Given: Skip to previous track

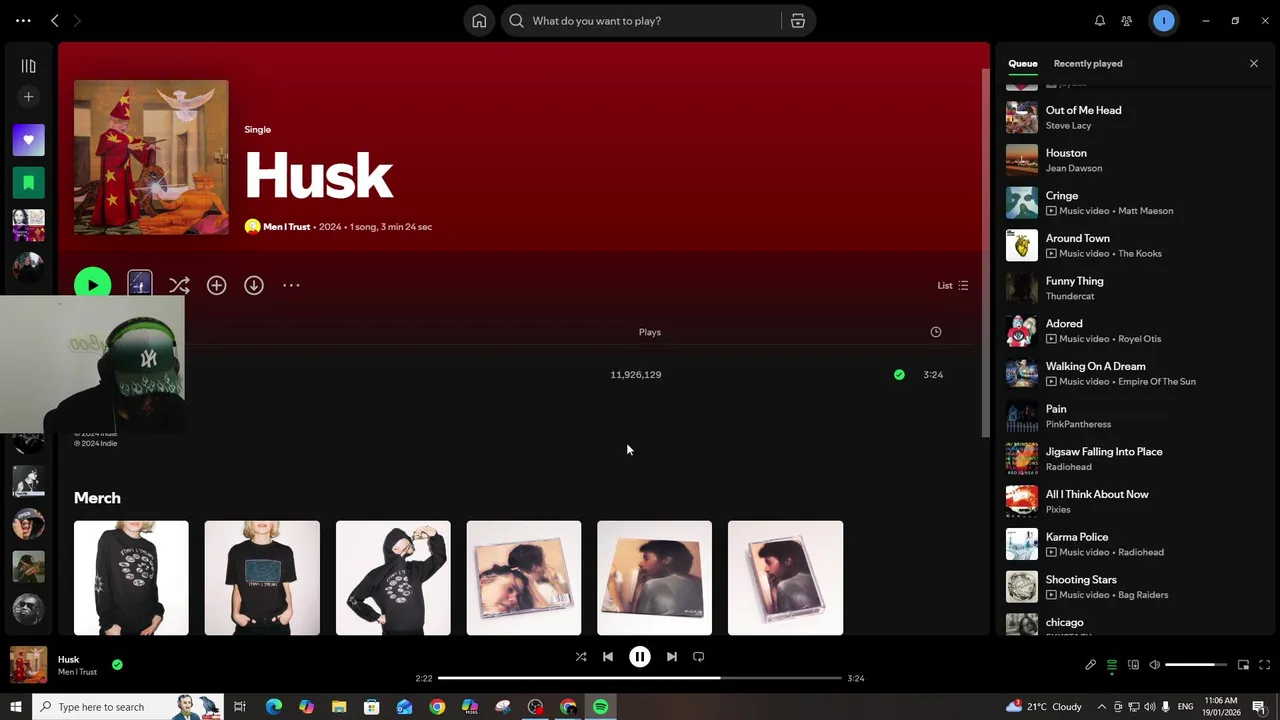Looking at the screenshot, I should click(x=608, y=657).
